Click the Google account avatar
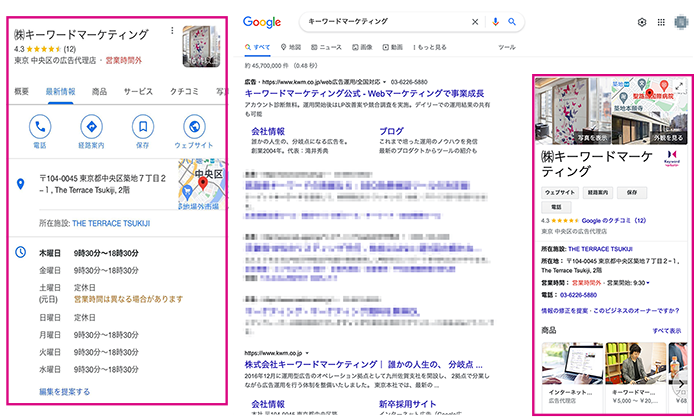The height and width of the screenshot is (420, 700). pos(681,22)
